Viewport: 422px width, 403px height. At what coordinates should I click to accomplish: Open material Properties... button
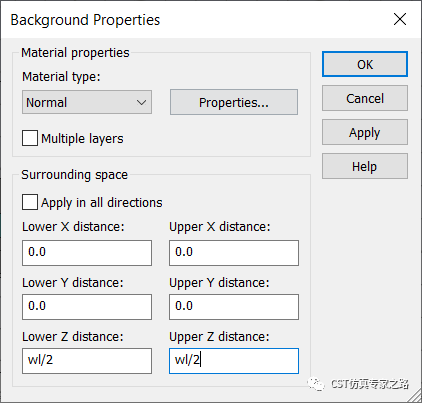point(234,102)
